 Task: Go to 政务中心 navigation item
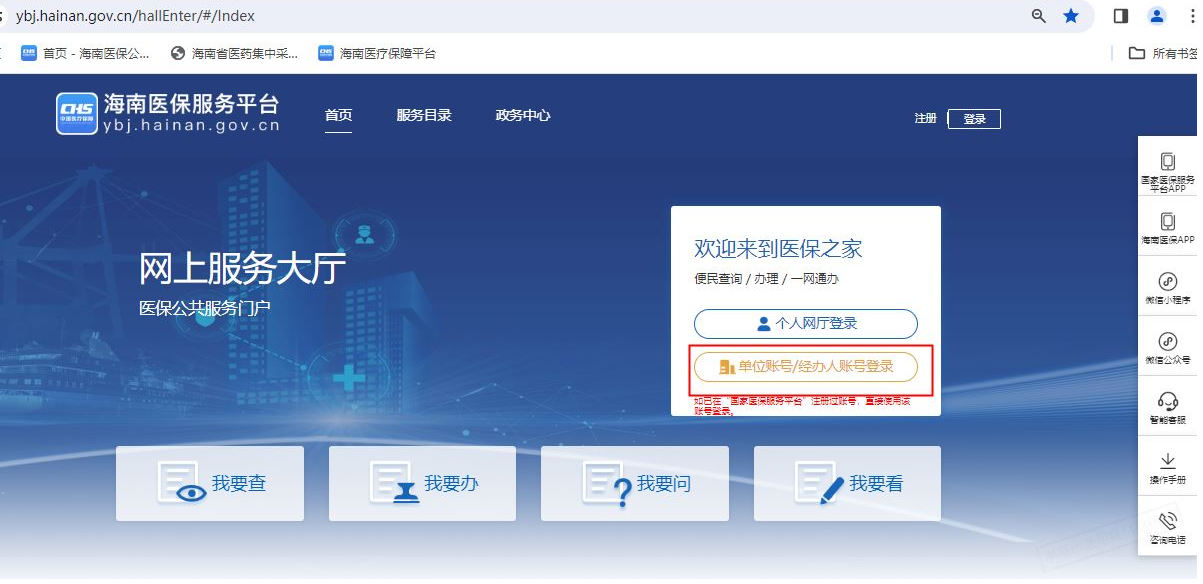point(523,116)
